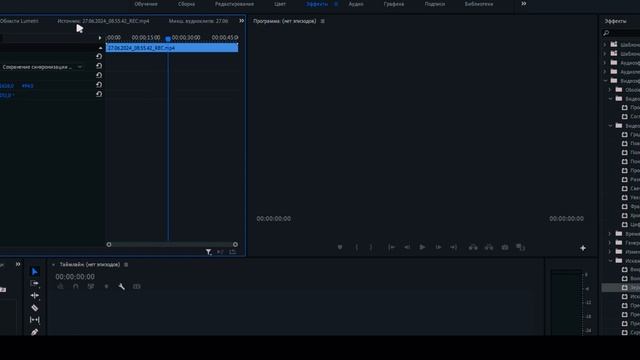640x360 pixels.
Task: Select the Track Select Forward tool
Action: coord(35,283)
